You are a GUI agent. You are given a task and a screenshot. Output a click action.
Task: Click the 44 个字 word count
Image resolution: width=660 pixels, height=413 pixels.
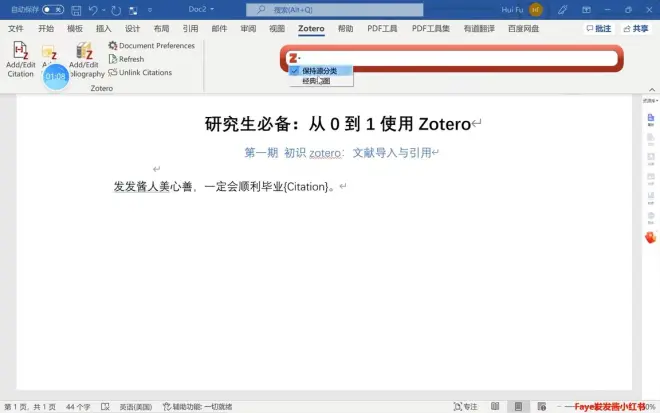[x=78, y=407]
